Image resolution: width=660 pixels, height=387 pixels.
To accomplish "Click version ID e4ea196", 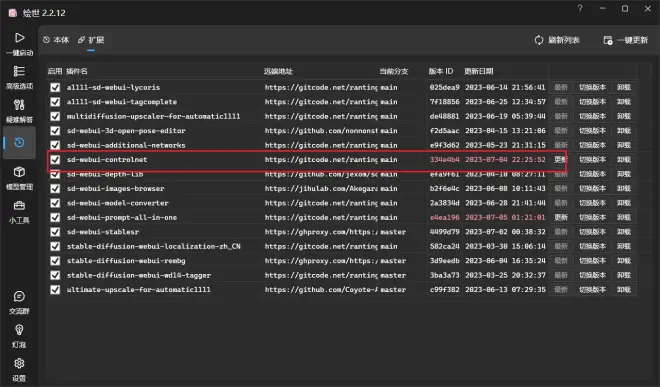I will (x=444, y=217).
